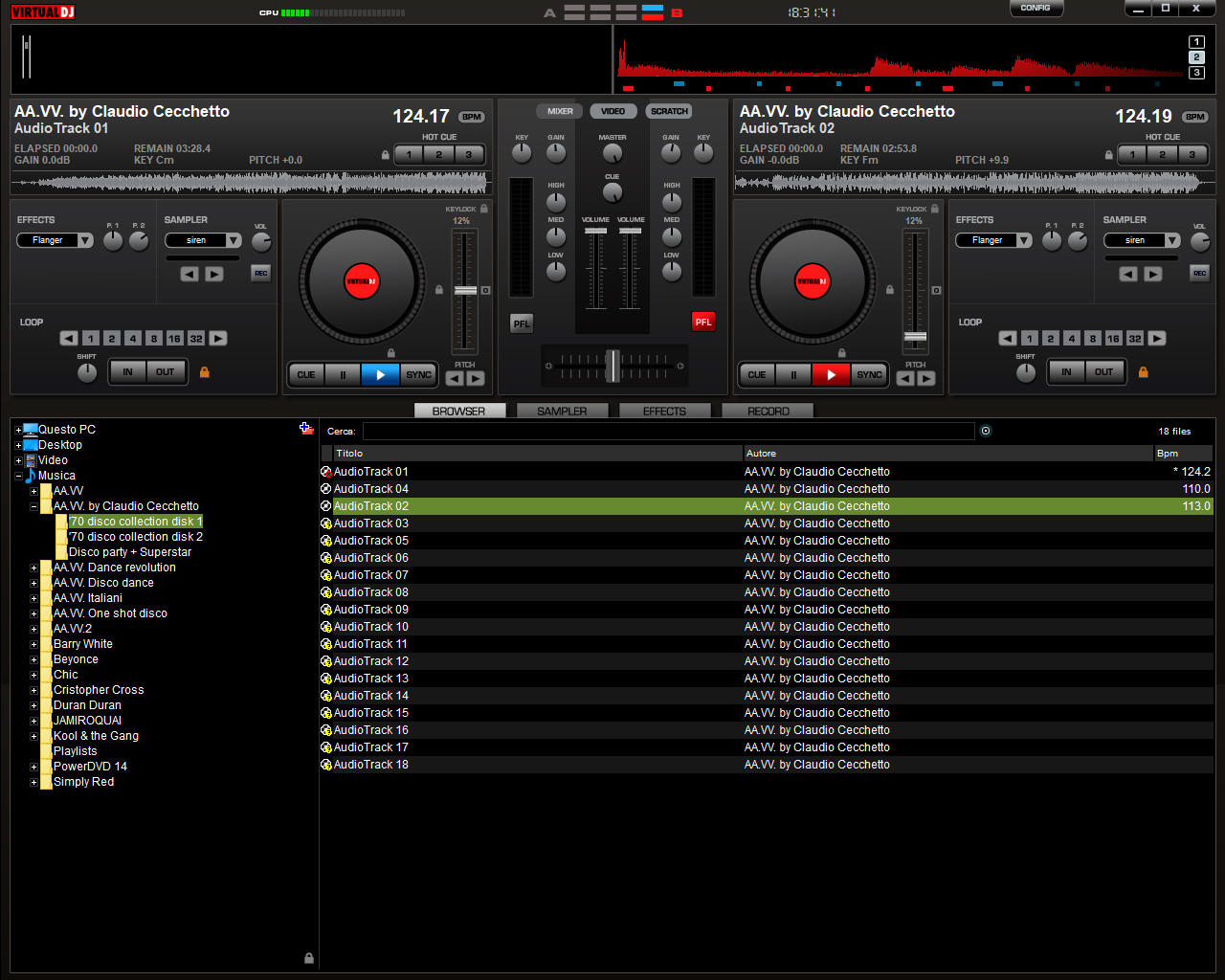This screenshot has height=980, width=1225.
Task: Click right deck loop OUT button
Action: (x=1103, y=372)
